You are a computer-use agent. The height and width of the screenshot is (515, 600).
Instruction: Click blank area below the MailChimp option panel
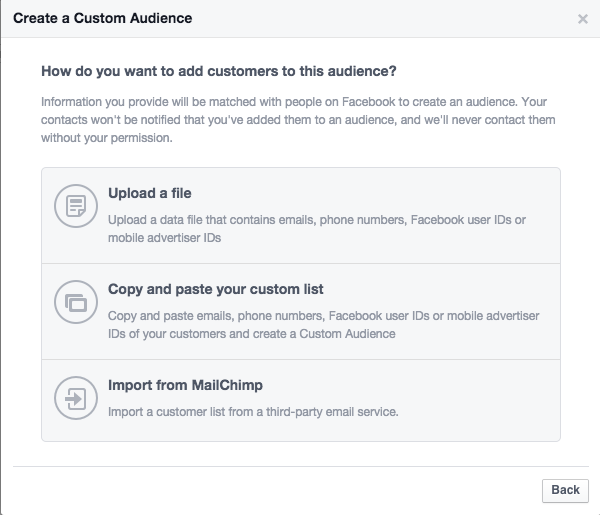300,453
